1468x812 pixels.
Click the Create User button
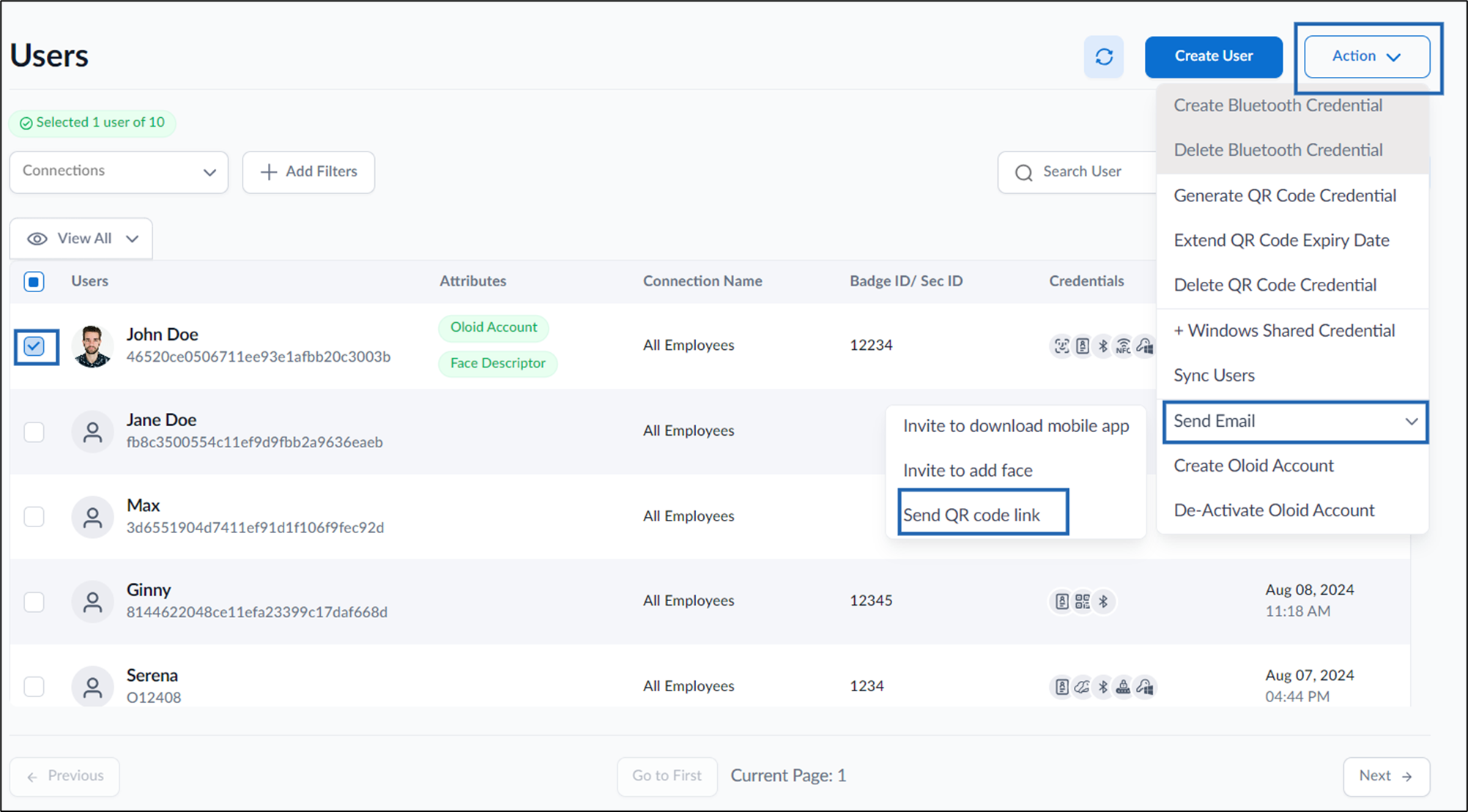[x=1213, y=56]
